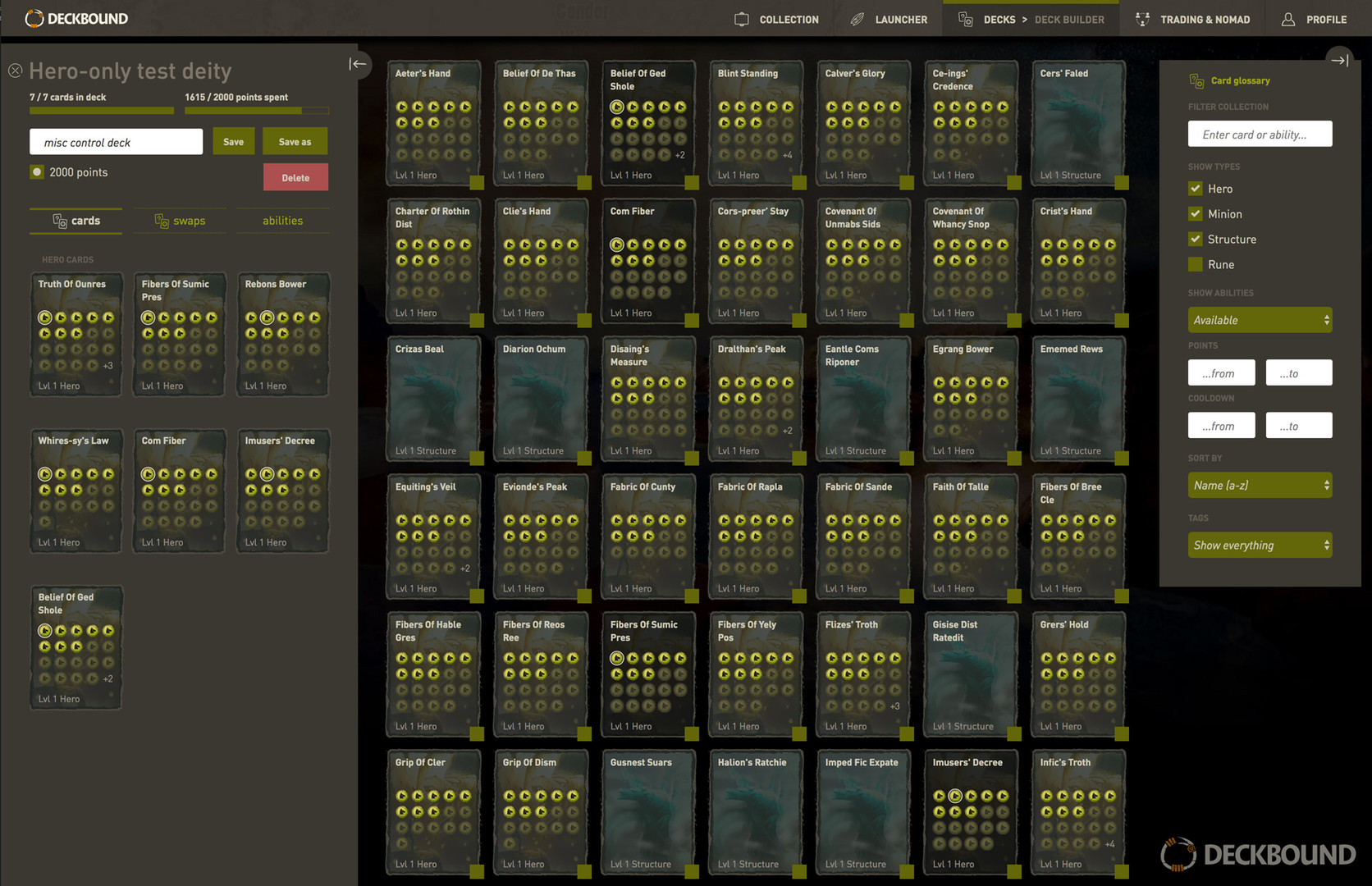Click the Deckbound logo icon
Viewport: 1372px width, 886px height.
pyautogui.click(x=34, y=18)
